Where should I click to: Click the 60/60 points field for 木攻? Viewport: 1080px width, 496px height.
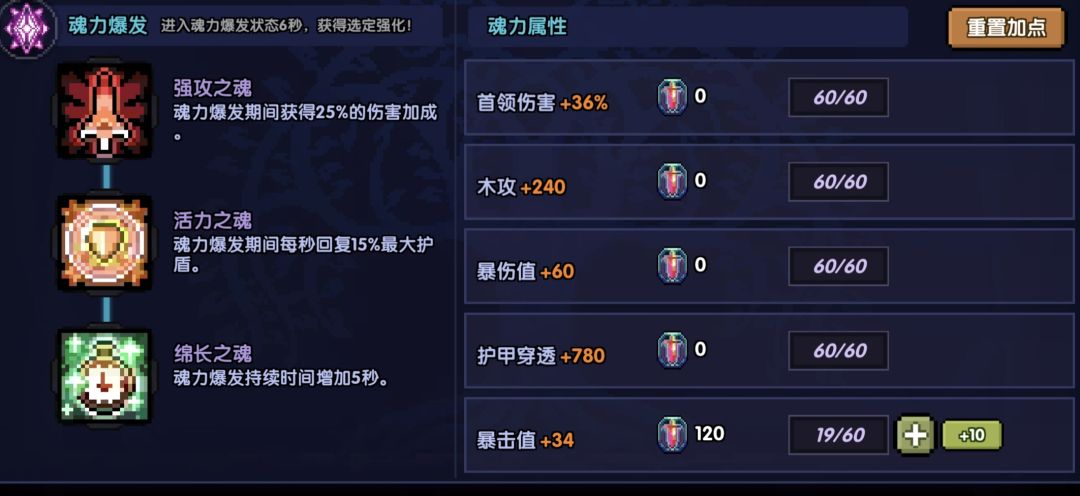[x=839, y=182]
